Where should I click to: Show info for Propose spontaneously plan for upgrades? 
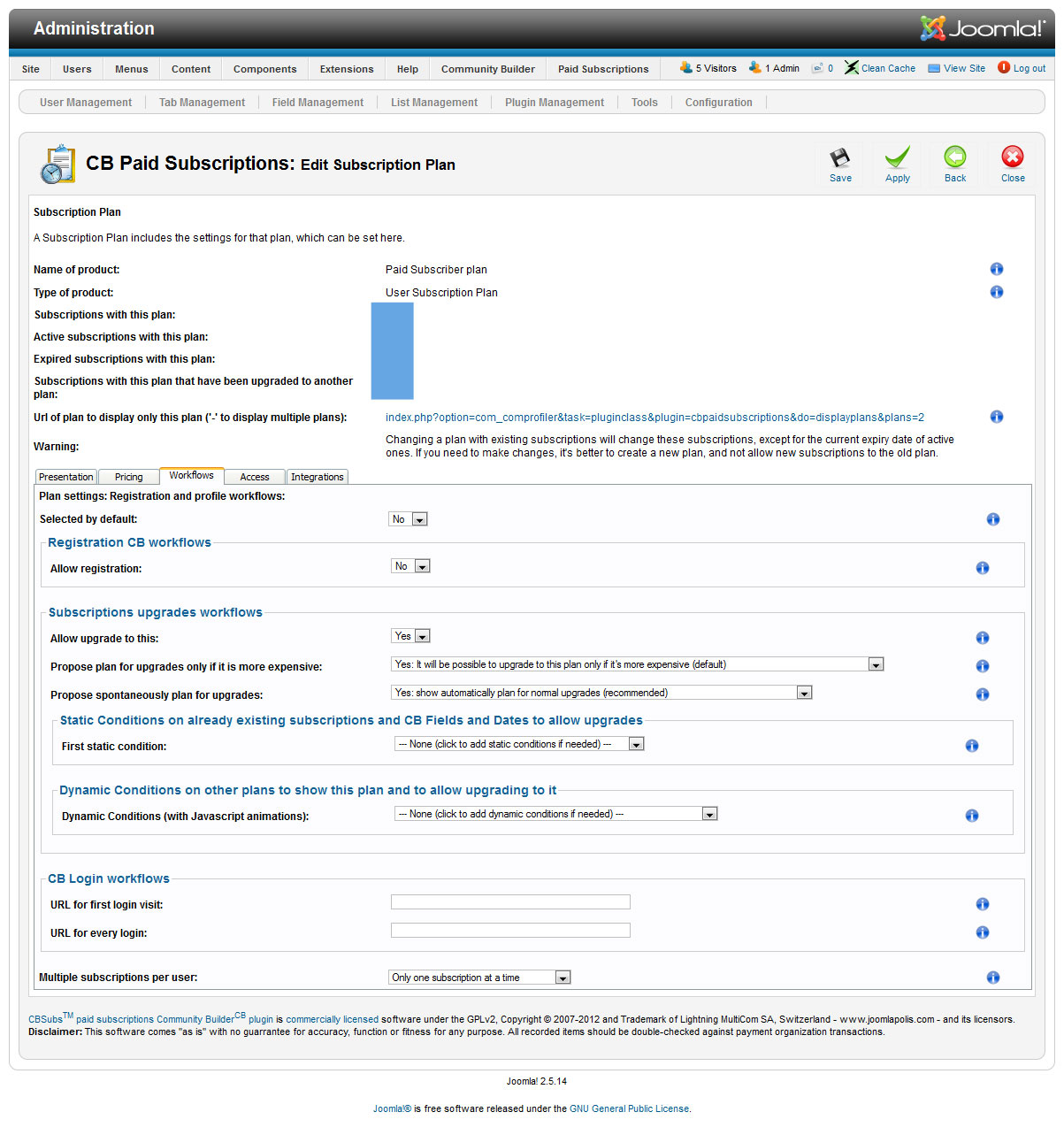click(x=983, y=694)
